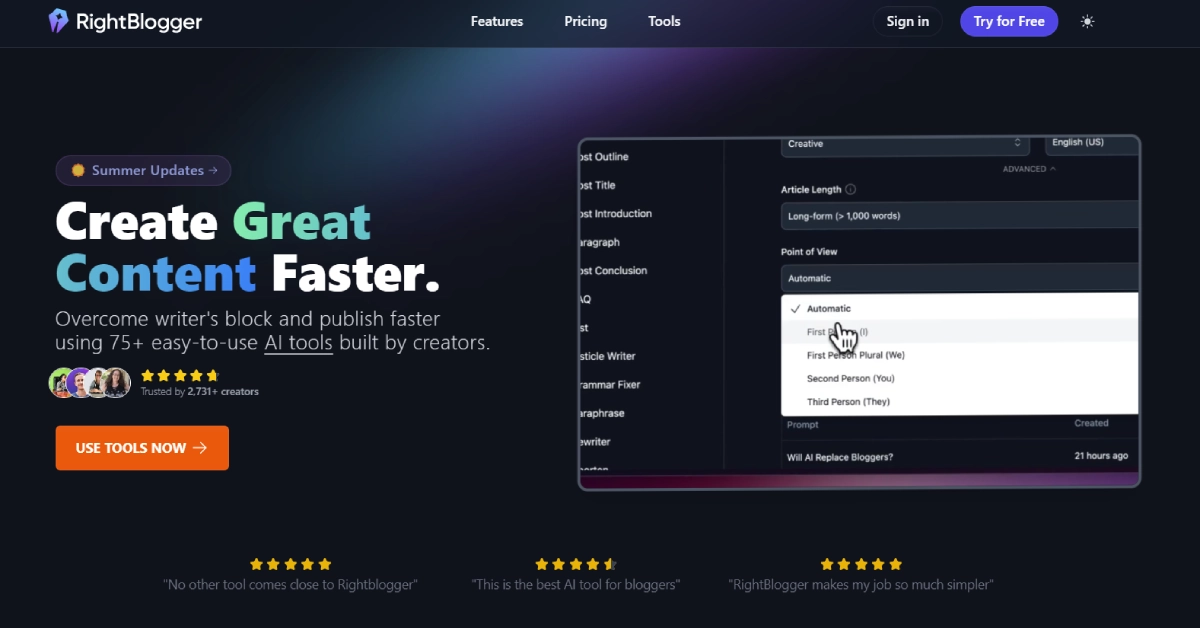Toggle light mode with the sun icon
The image size is (1200, 628).
coord(1087,21)
